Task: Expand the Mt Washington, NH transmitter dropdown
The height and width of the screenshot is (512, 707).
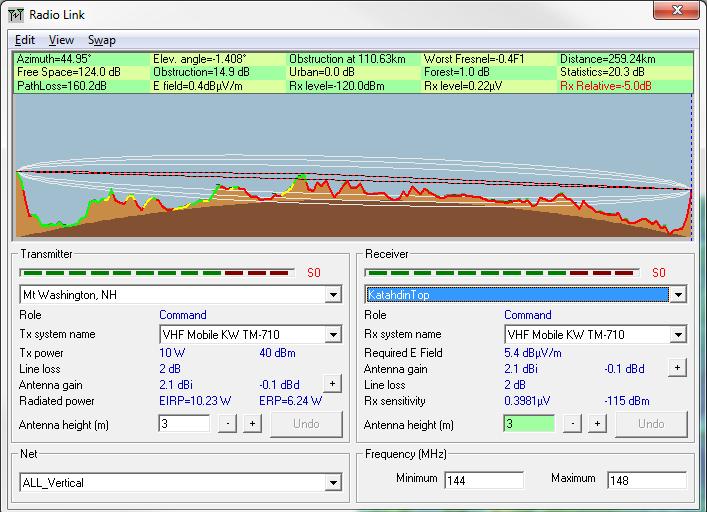Action: pyautogui.click(x=333, y=295)
